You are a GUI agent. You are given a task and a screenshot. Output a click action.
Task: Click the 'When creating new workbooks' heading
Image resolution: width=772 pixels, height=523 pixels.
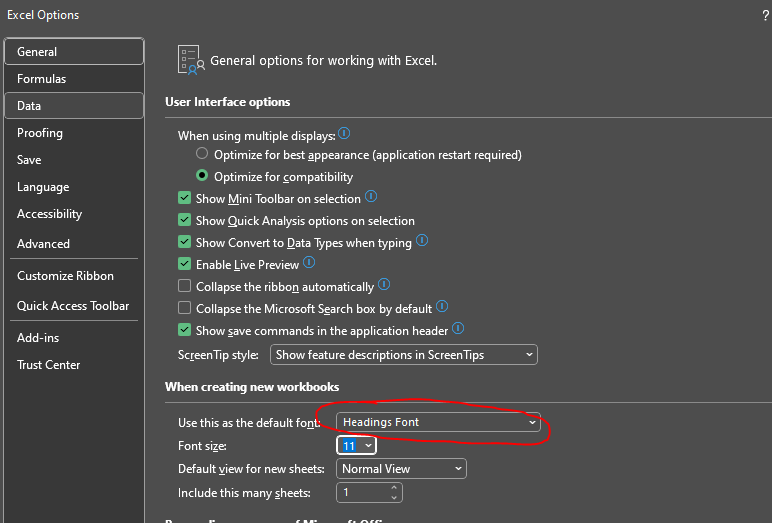point(252,387)
